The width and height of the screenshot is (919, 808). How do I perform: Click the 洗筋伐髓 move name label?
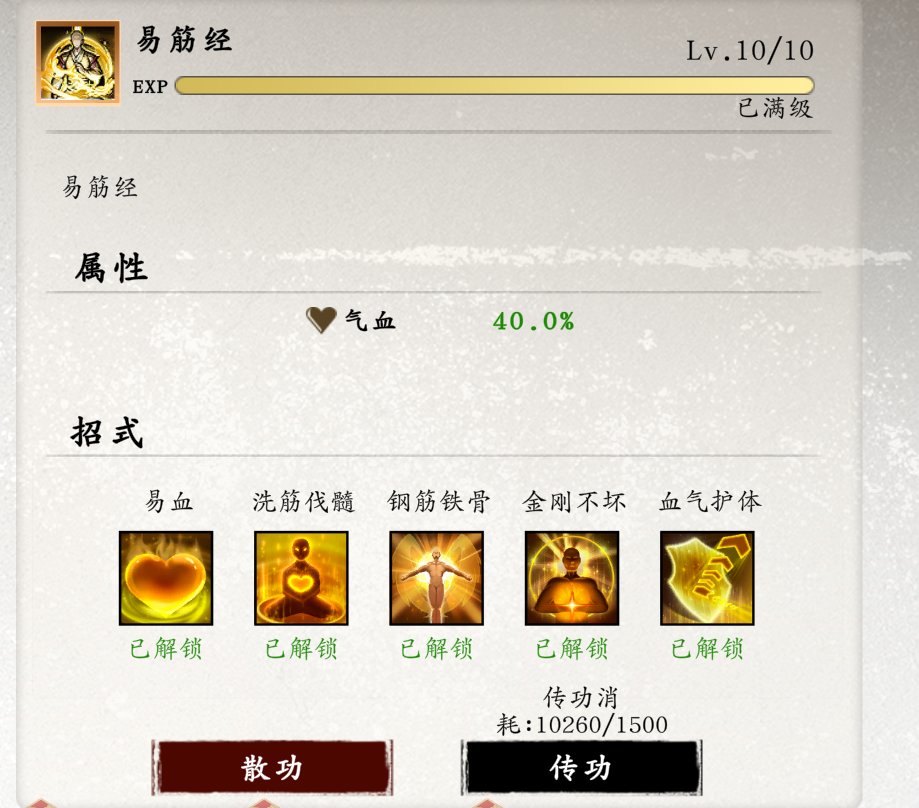pos(304,502)
